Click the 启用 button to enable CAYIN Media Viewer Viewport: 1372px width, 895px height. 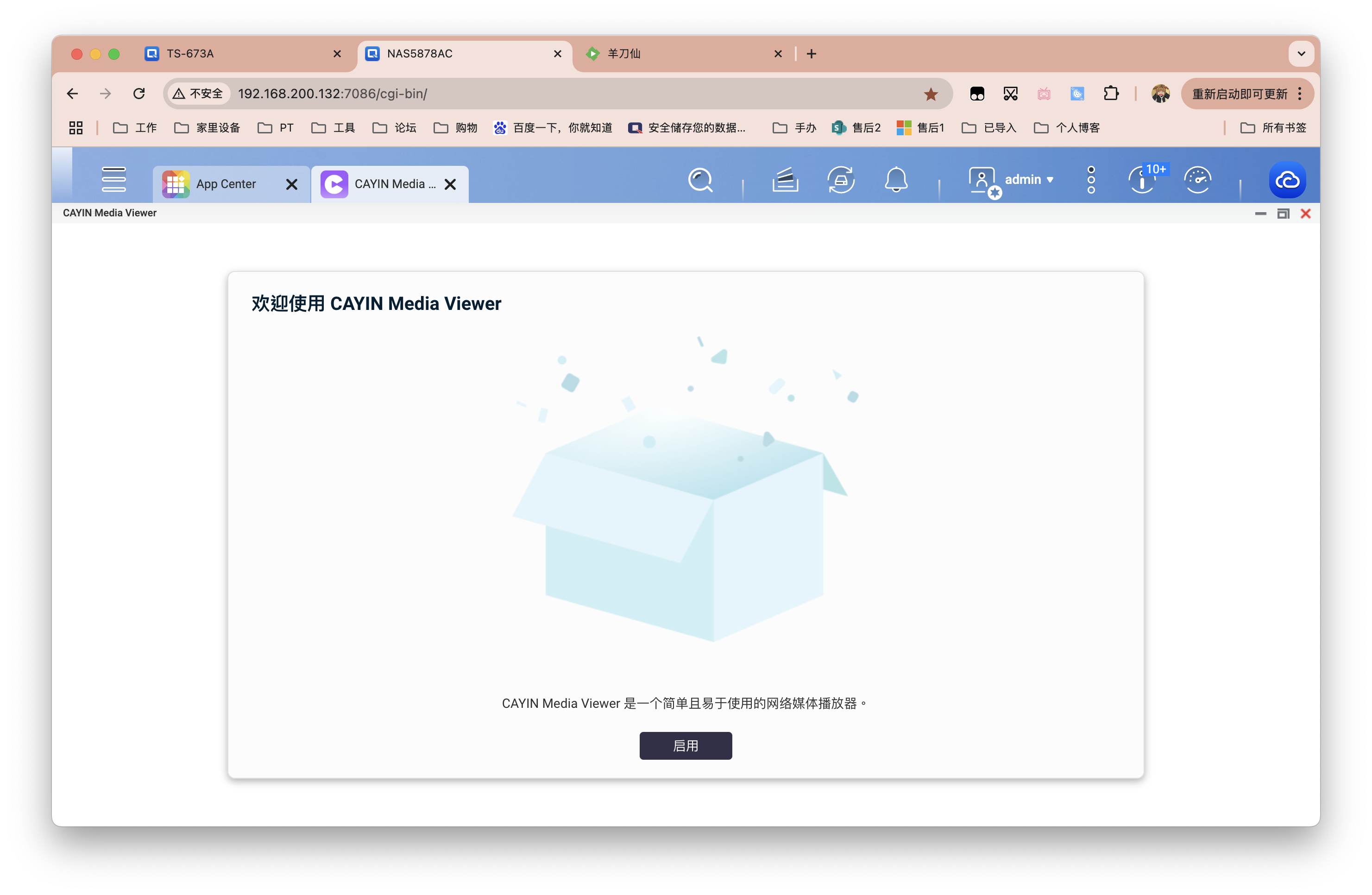click(x=686, y=746)
